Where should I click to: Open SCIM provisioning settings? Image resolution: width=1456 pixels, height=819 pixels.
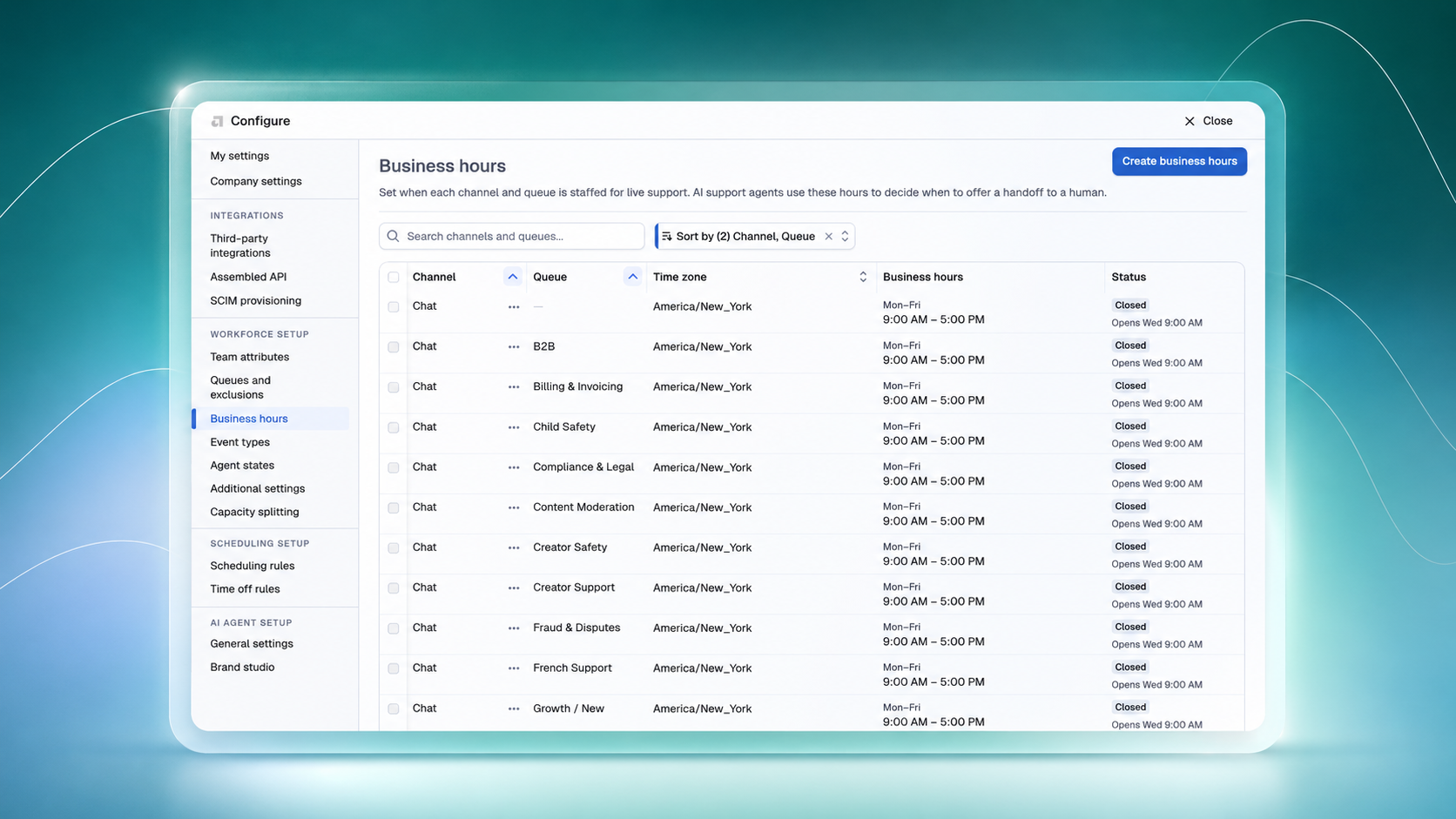(256, 301)
